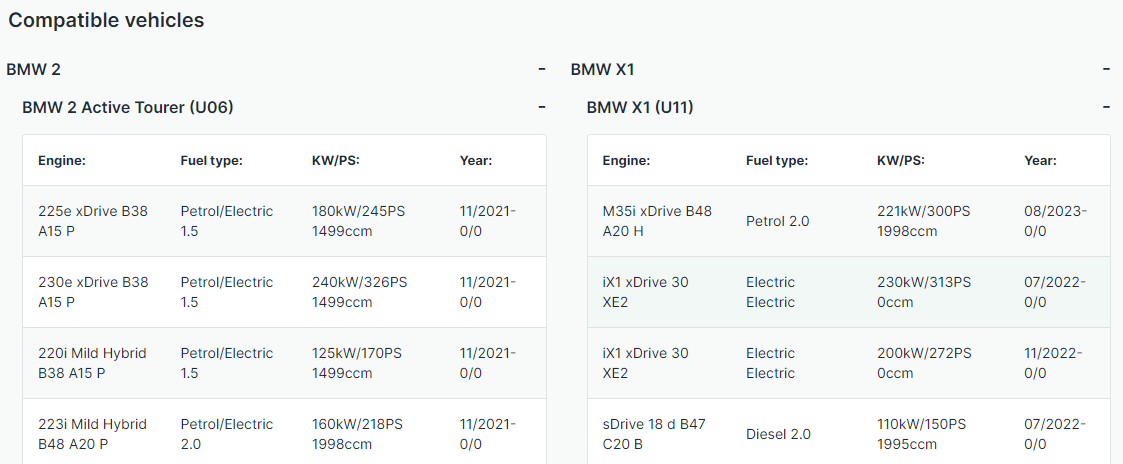Click KW/PS: header in X1 (U11) table
The image size is (1123, 464).
[901, 160]
